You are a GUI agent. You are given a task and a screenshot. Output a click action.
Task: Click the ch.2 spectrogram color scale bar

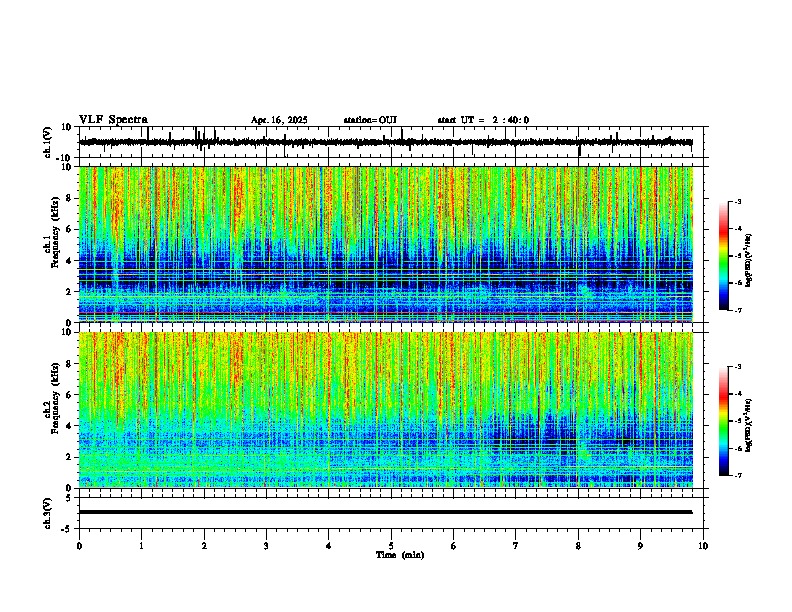(724, 421)
